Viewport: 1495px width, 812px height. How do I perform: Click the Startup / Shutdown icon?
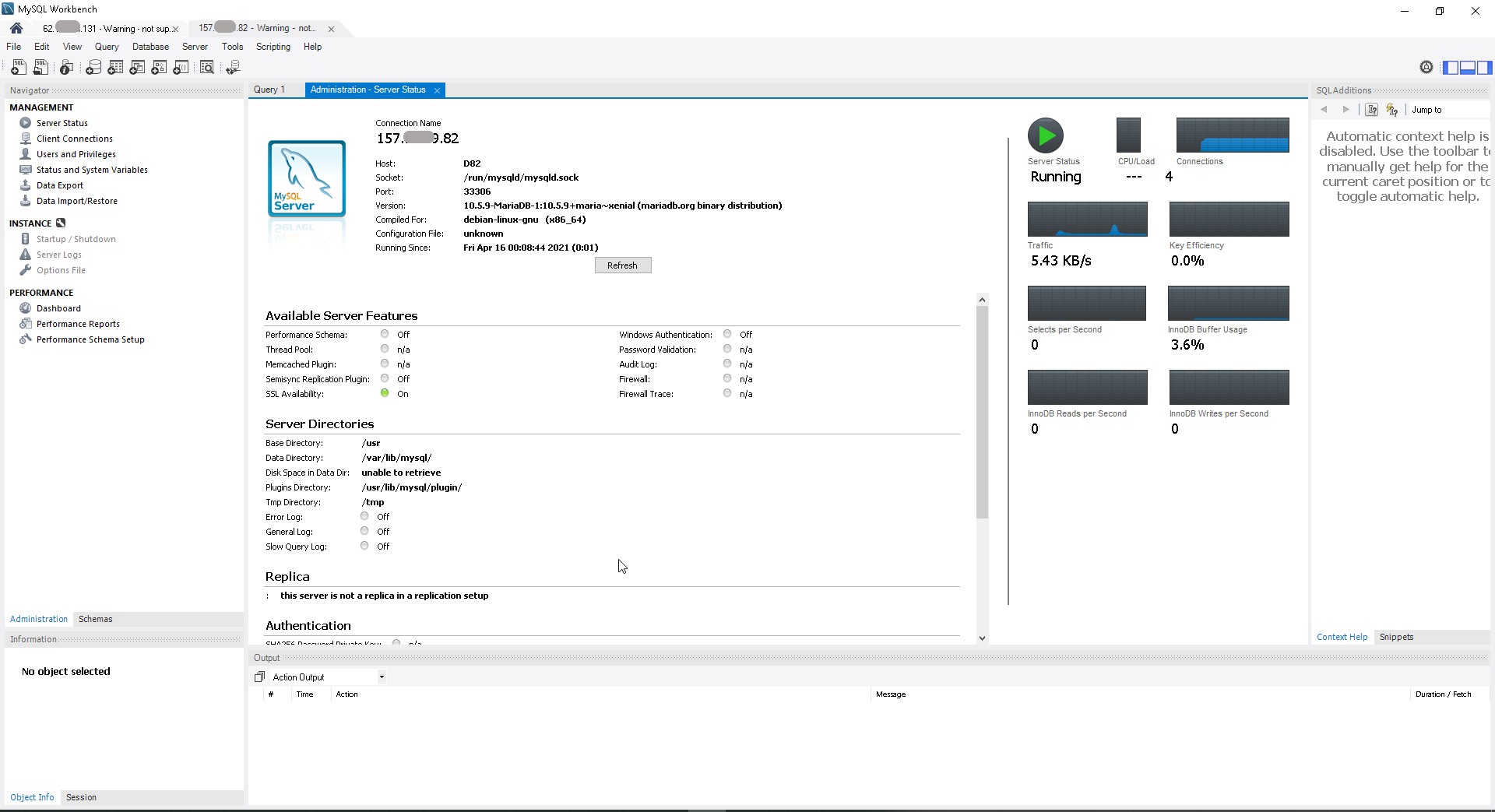click(x=26, y=239)
